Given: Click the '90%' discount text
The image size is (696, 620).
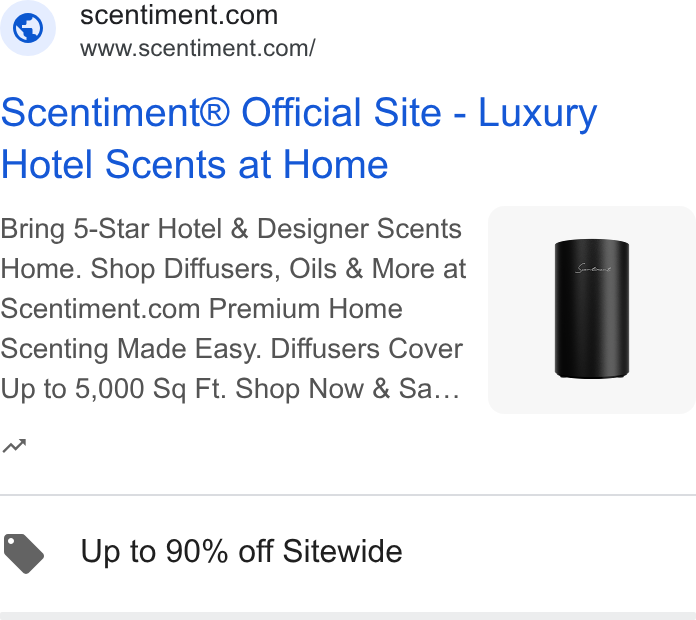Looking at the screenshot, I should [x=196, y=551].
